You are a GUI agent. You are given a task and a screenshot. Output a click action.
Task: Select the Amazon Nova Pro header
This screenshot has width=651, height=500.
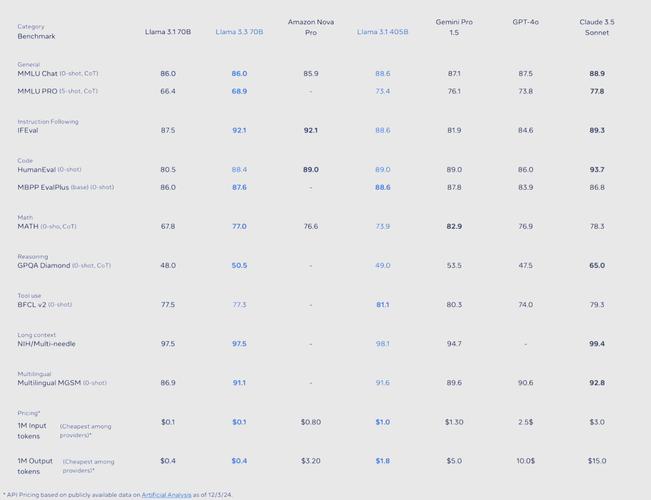[x=311, y=27]
